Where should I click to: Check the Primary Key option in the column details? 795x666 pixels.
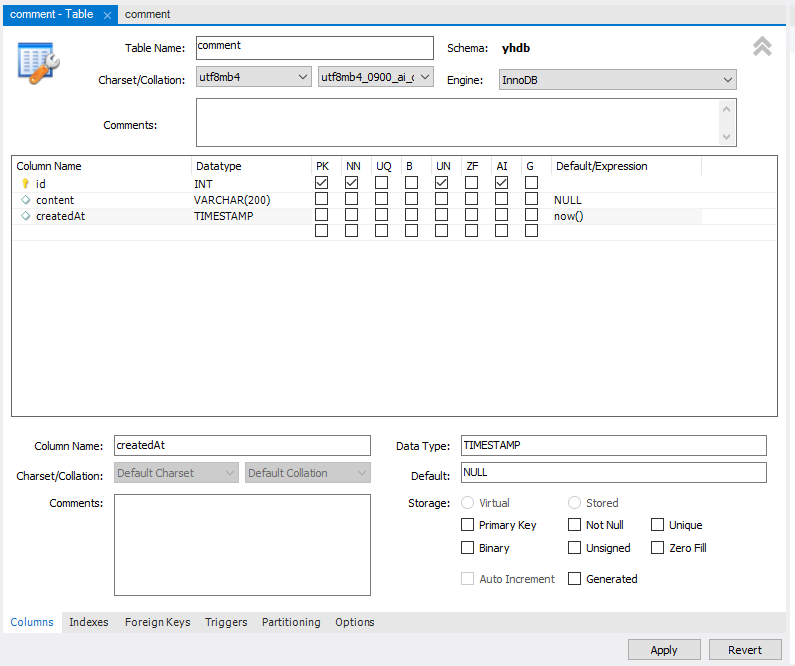click(467, 525)
